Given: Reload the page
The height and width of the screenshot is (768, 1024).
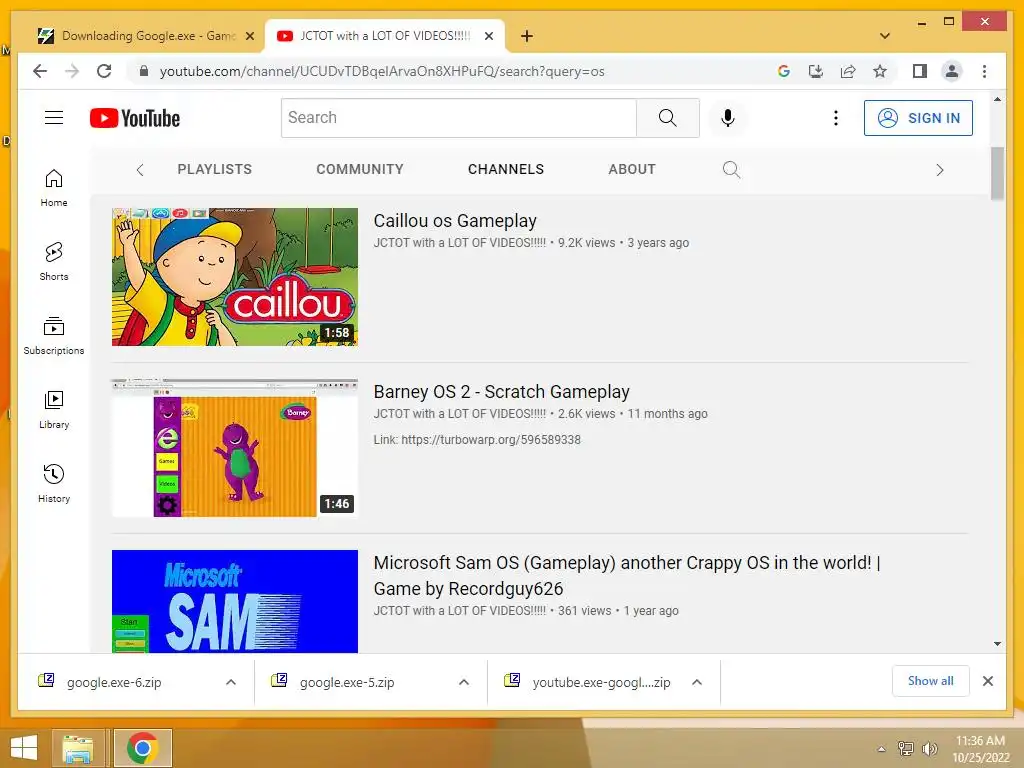Looking at the screenshot, I should [x=104, y=71].
